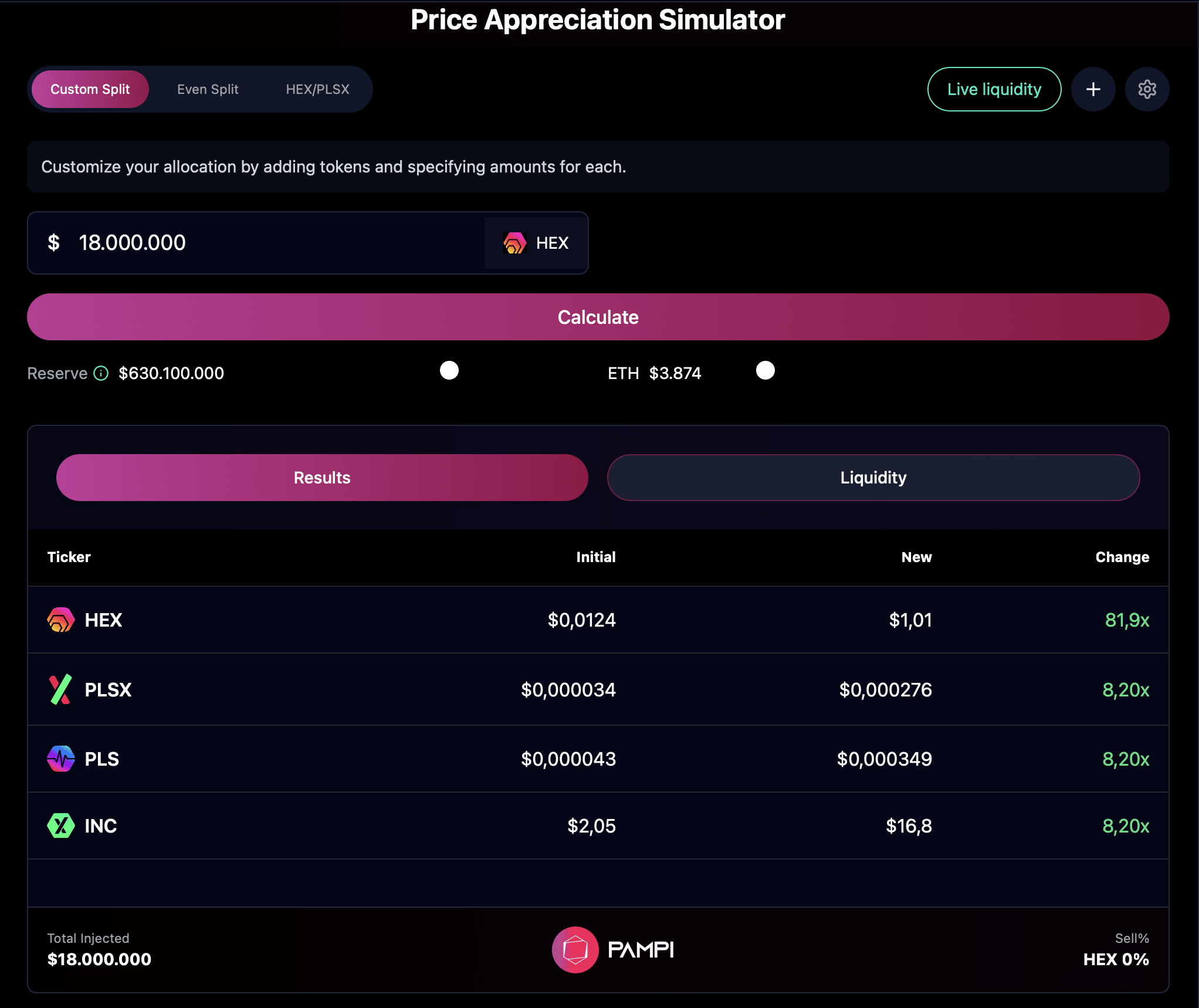Image resolution: width=1199 pixels, height=1008 pixels.
Task: Toggle the Live liquidity button
Action: coord(994,89)
